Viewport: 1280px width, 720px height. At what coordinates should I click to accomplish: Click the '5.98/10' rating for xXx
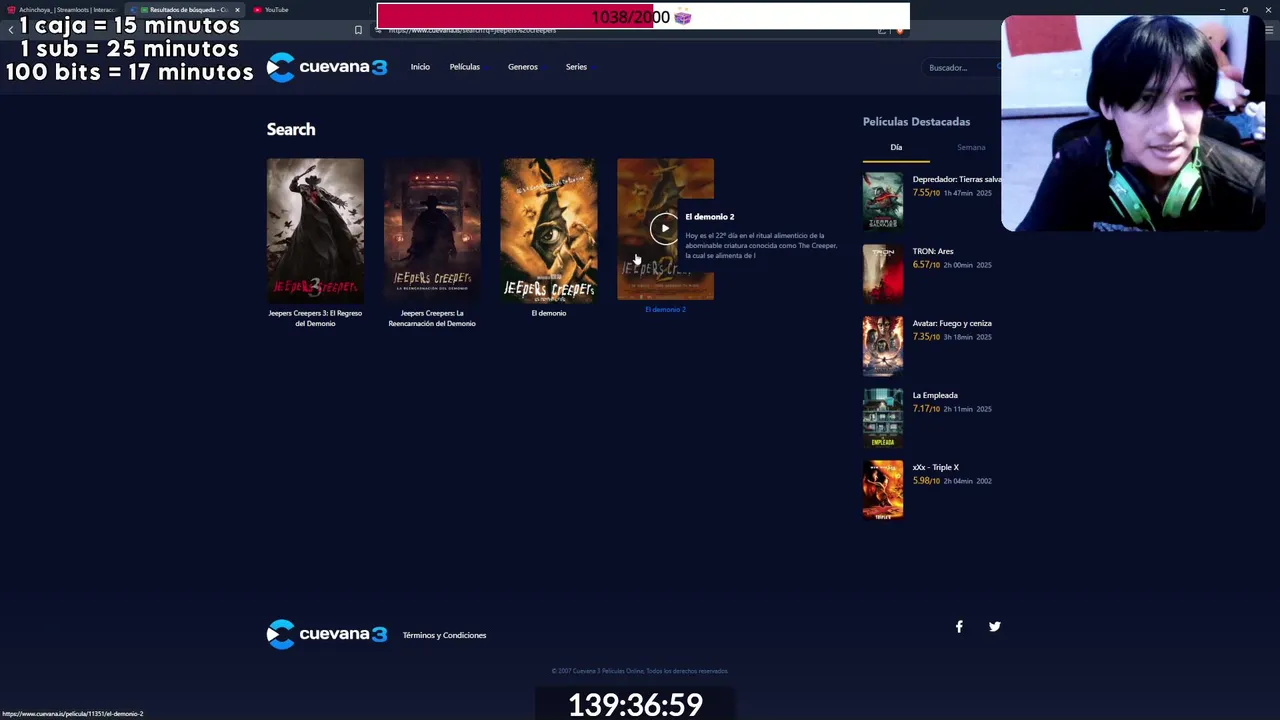(926, 481)
